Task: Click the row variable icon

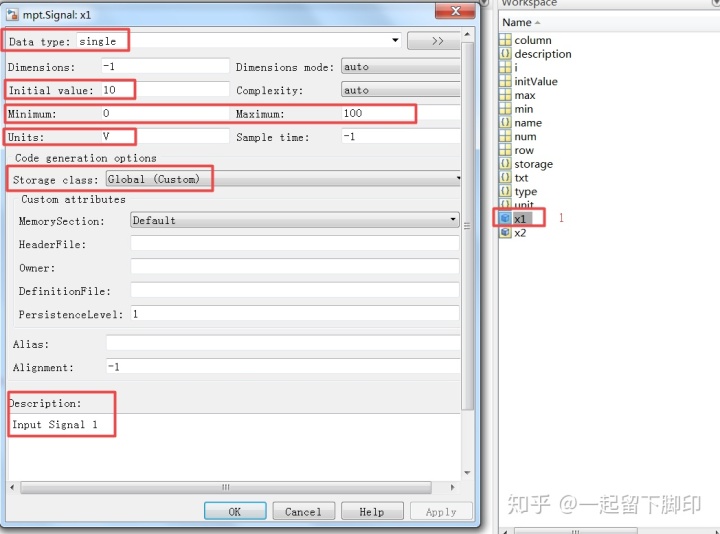Action: 505,150
